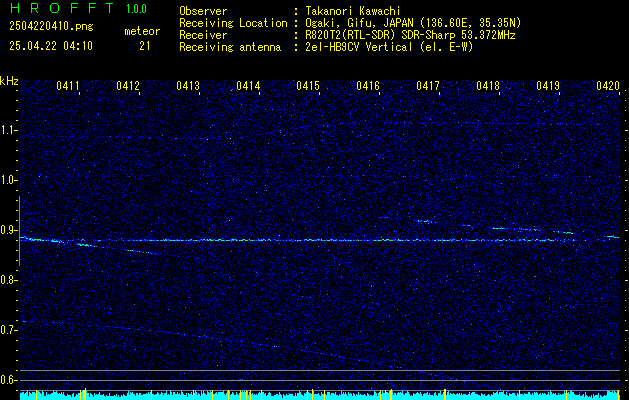The height and width of the screenshot is (400, 629).
Task: Click the 0416 time marker
Action: tap(368, 86)
